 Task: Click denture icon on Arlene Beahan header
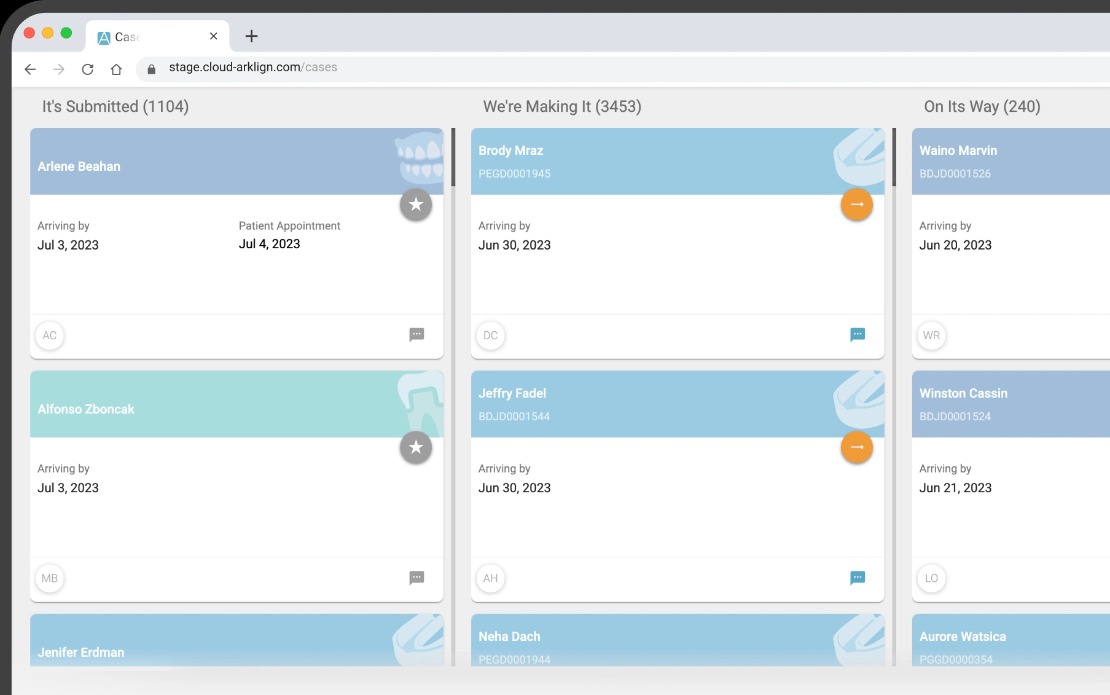[419, 159]
